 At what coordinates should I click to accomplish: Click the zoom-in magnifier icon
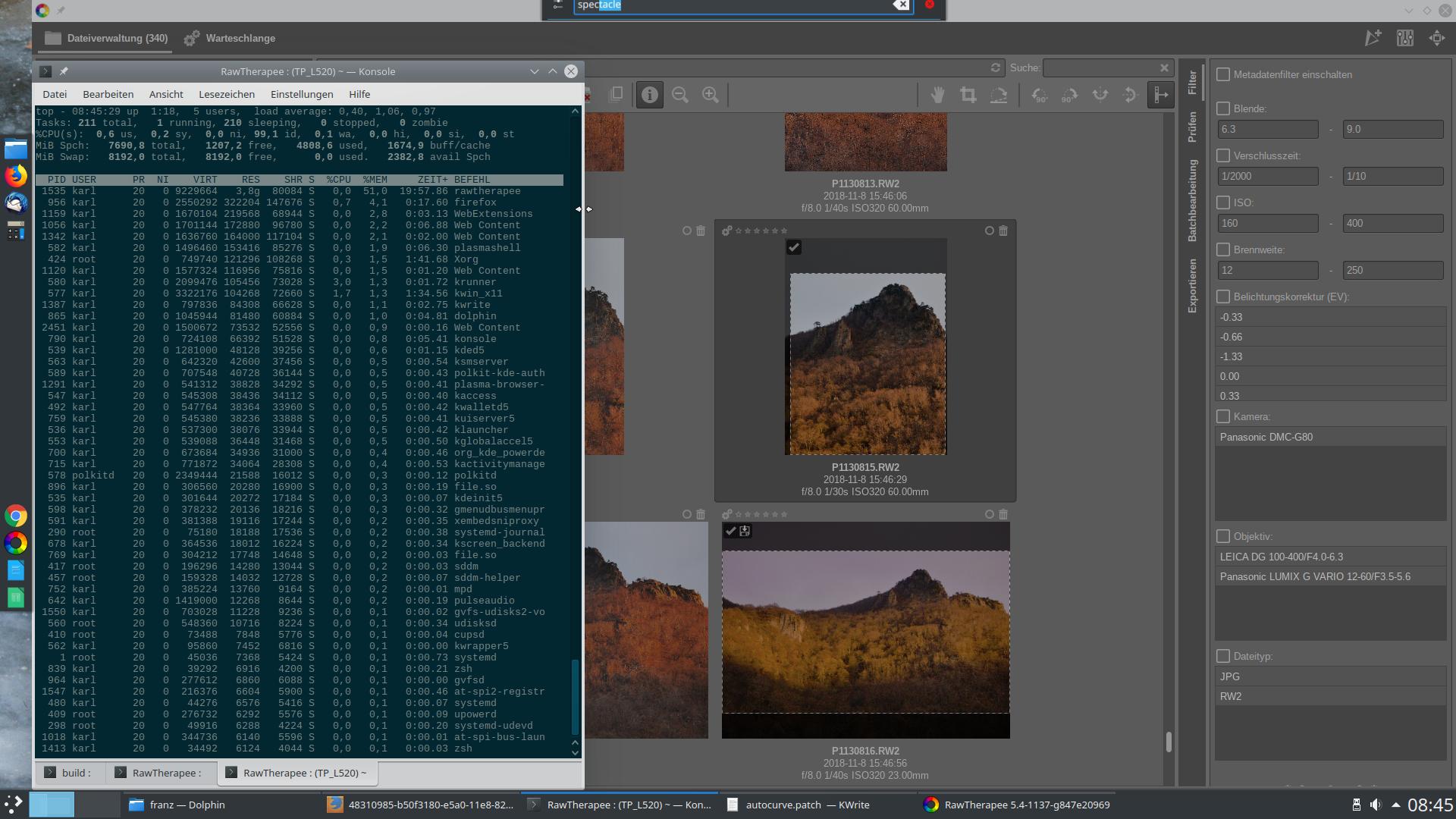(x=711, y=94)
